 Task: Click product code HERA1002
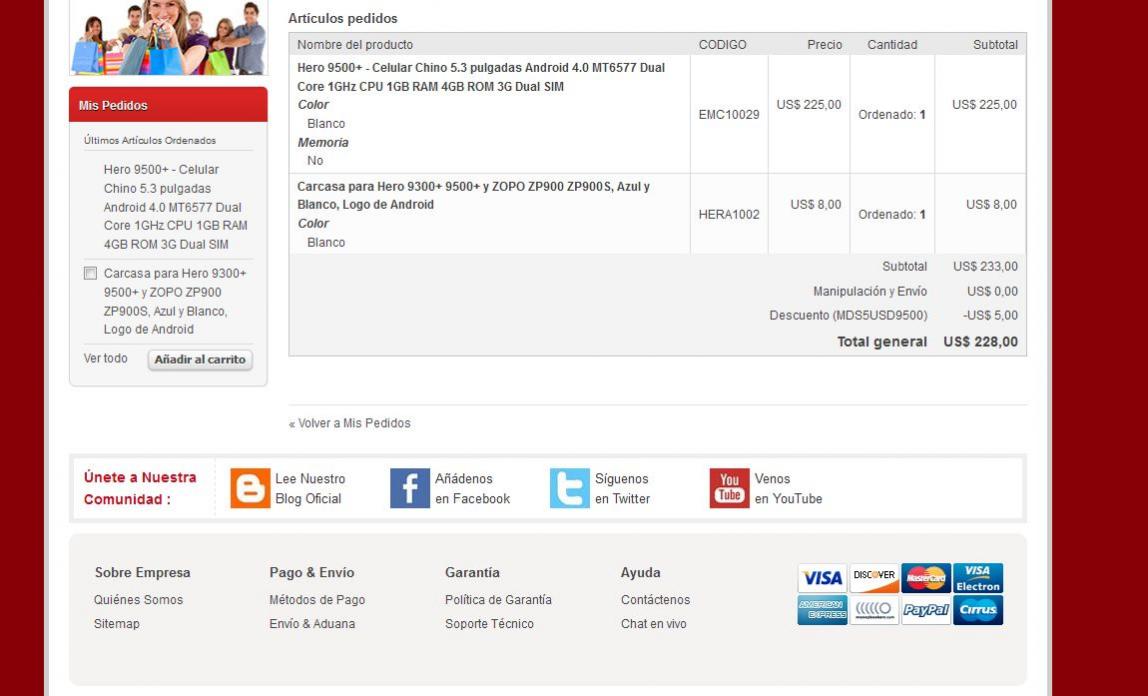(728, 214)
